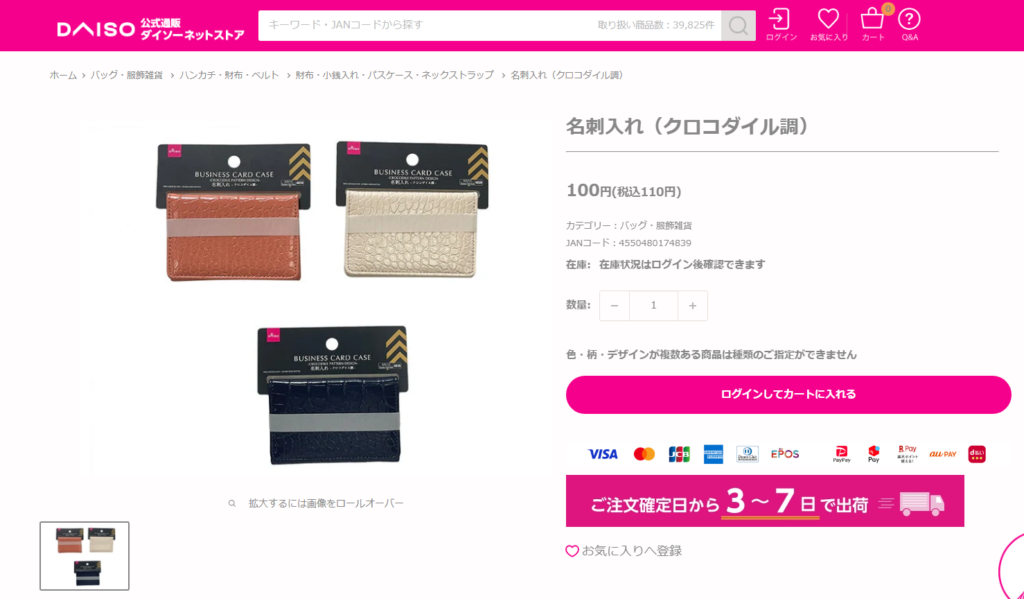
Task: Increase quantity with the plus button
Action: pyautogui.click(x=692, y=305)
